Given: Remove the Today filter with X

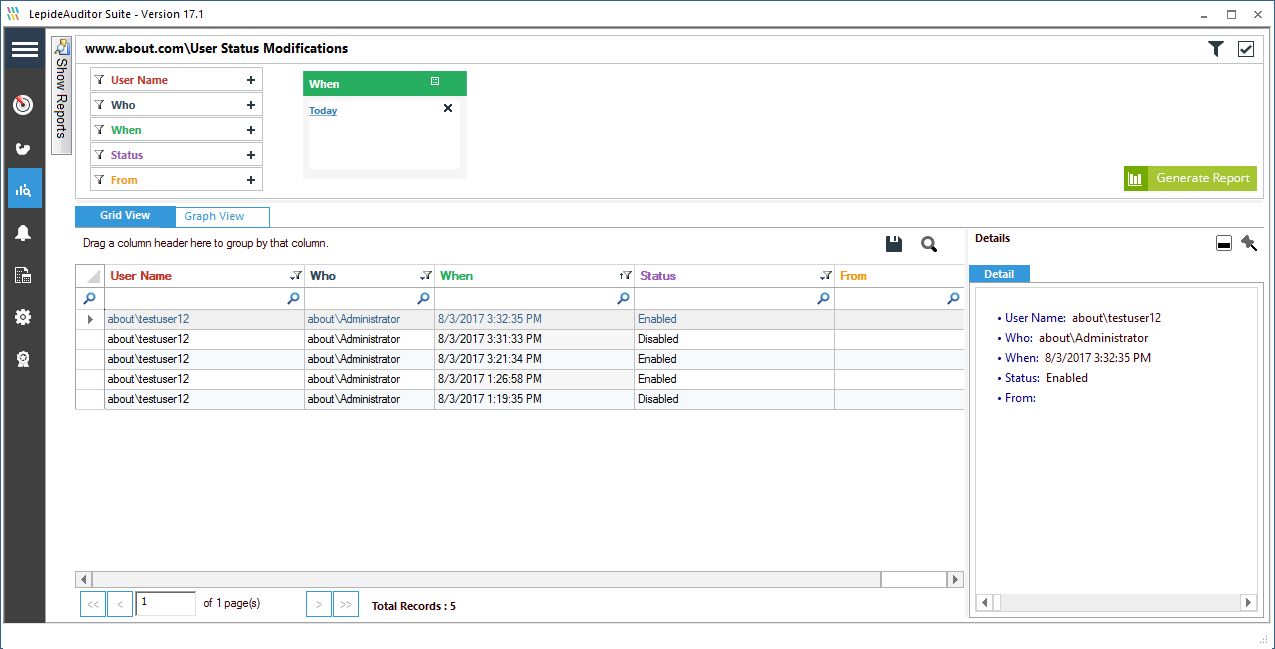Looking at the screenshot, I should [x=448, y=108].
